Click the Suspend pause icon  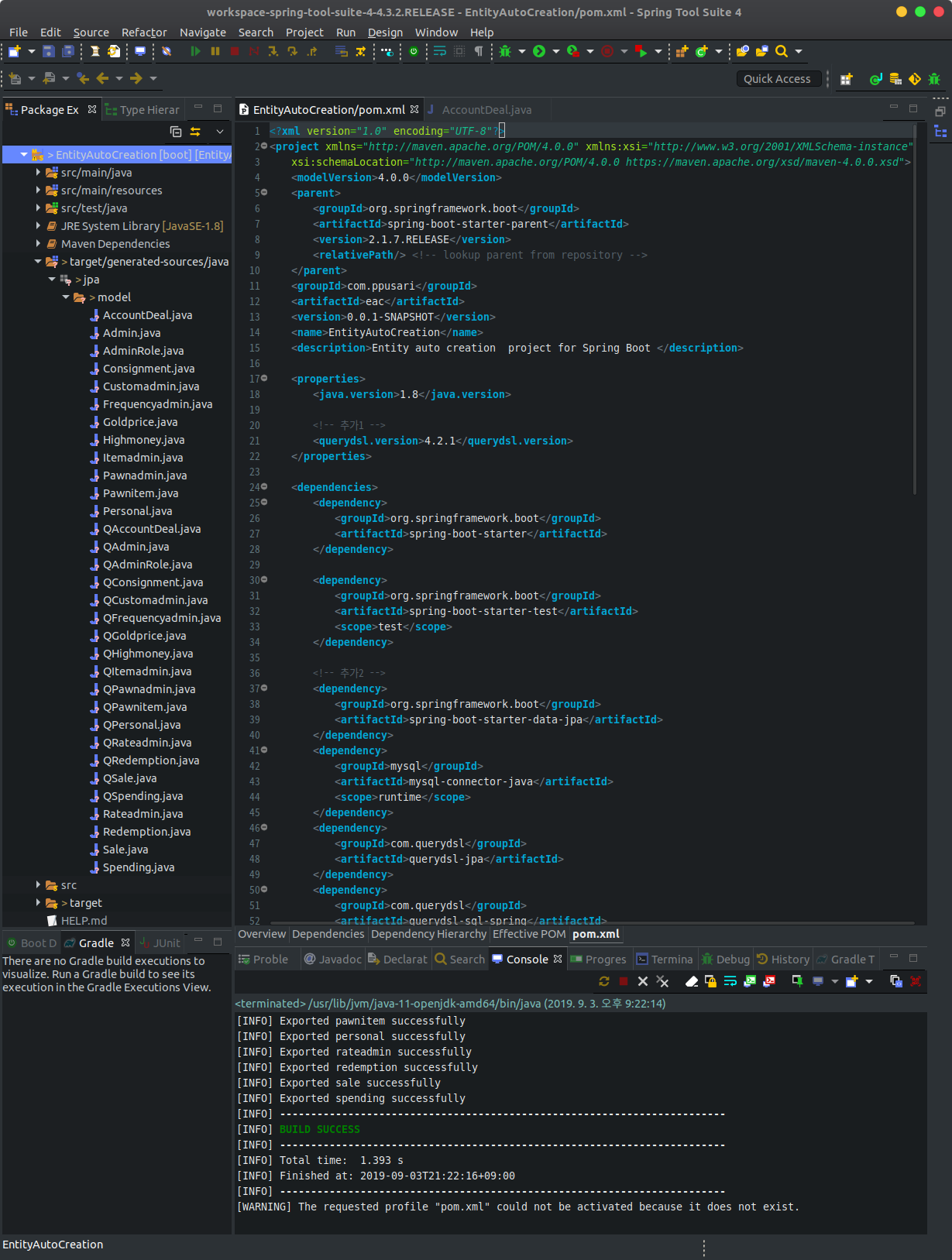(x=215, y=51)
